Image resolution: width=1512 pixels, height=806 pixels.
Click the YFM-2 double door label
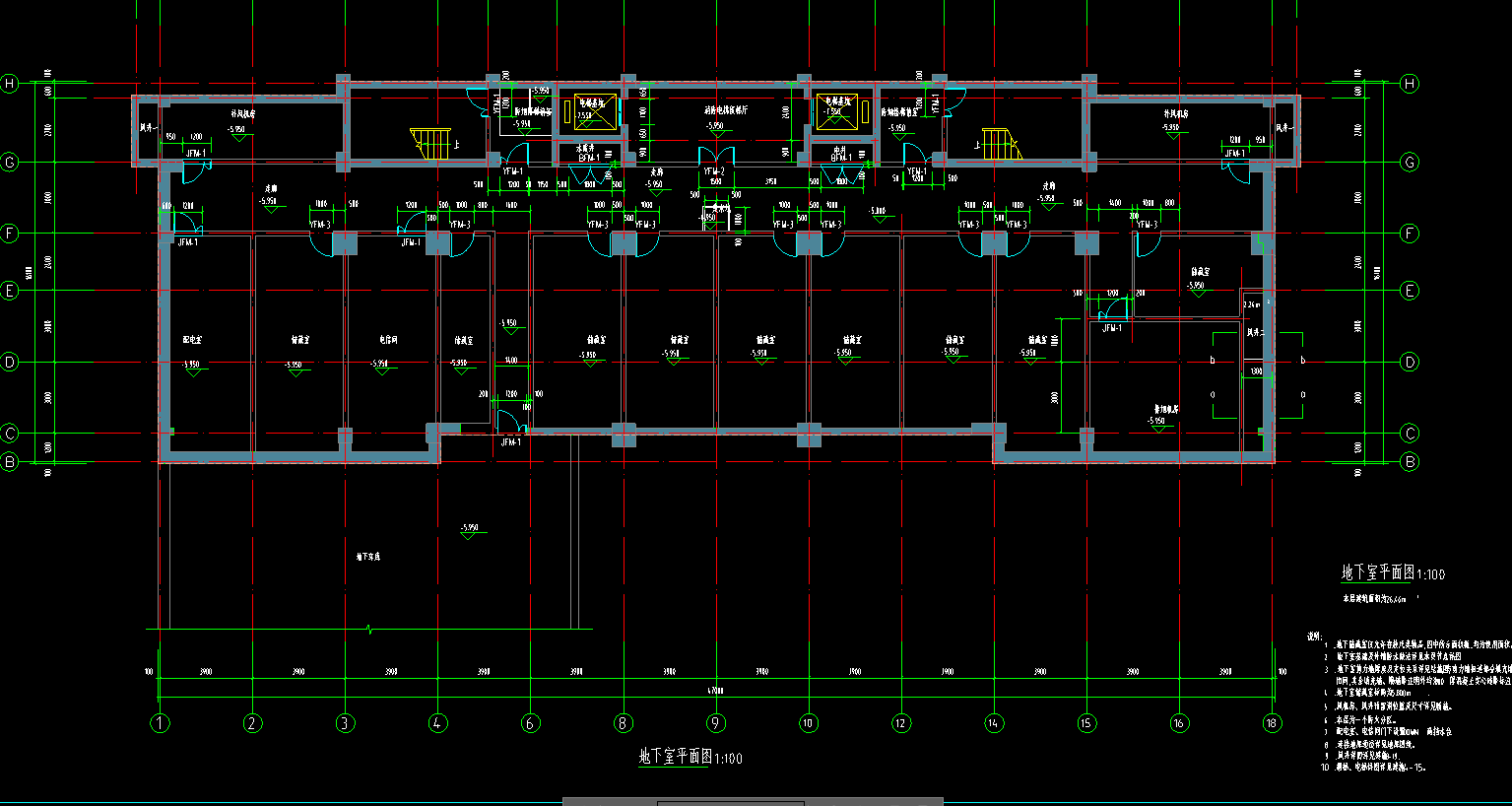(x=714, y=171)
